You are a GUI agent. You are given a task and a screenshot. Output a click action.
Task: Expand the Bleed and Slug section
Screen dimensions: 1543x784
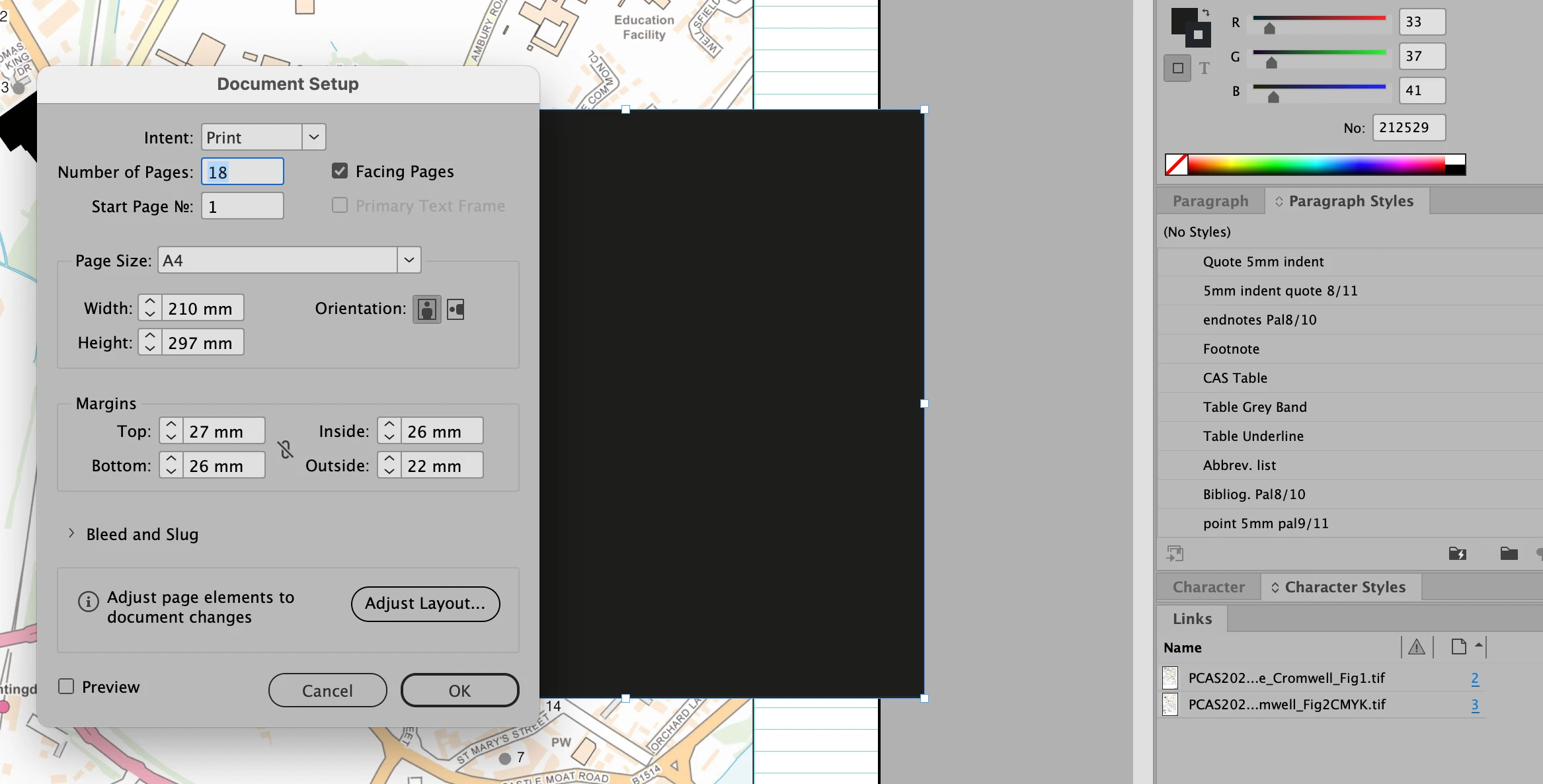point(71,533)
